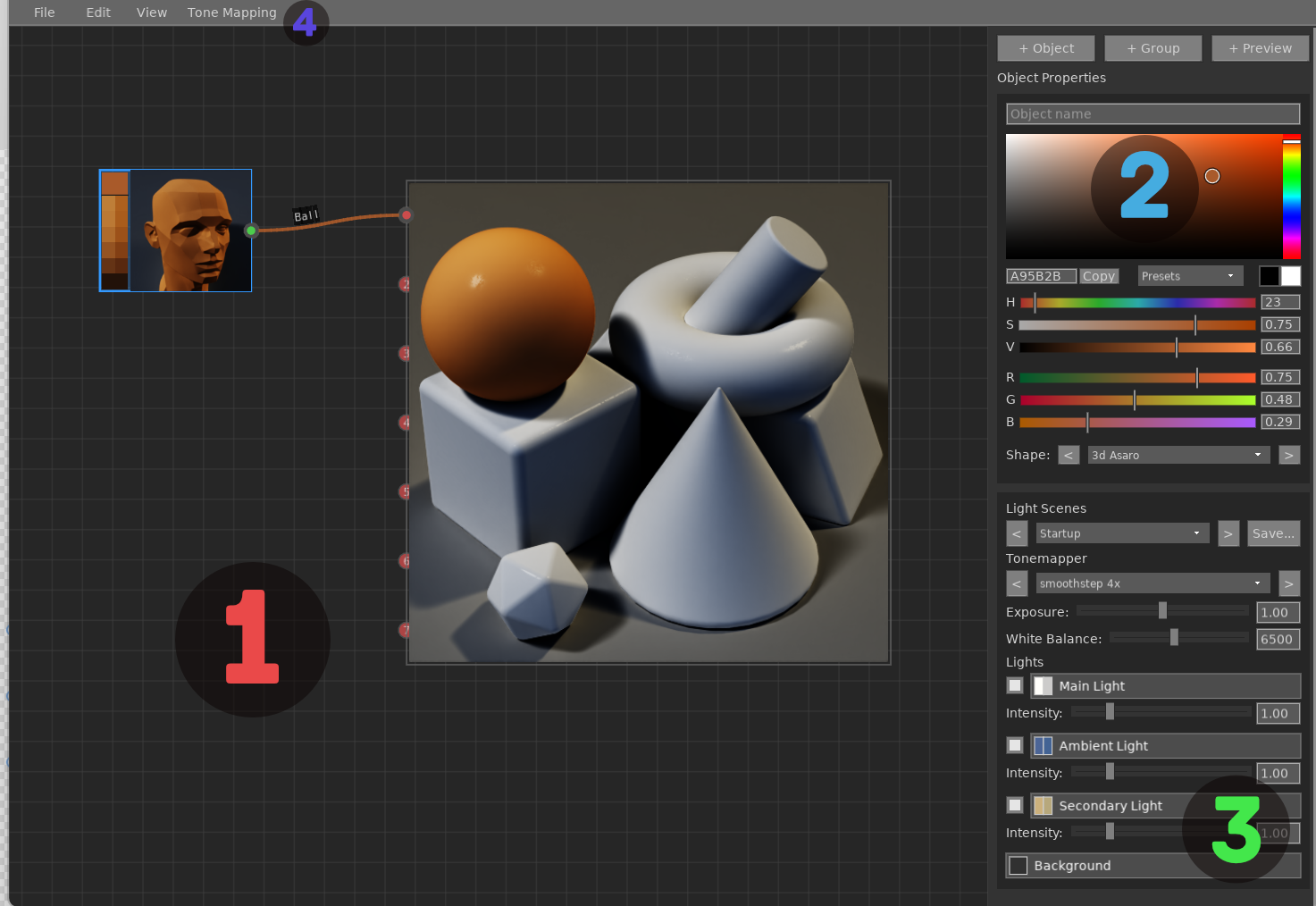
Task: Switch to previous tonemapper arrow
Action: tap(1017, 583)
